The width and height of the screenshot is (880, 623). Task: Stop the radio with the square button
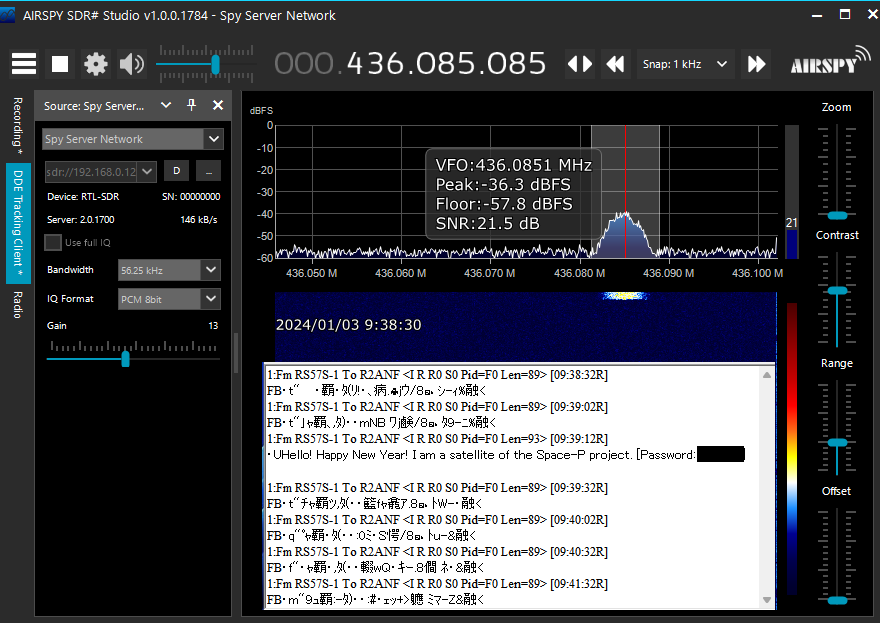coord(59,64)
